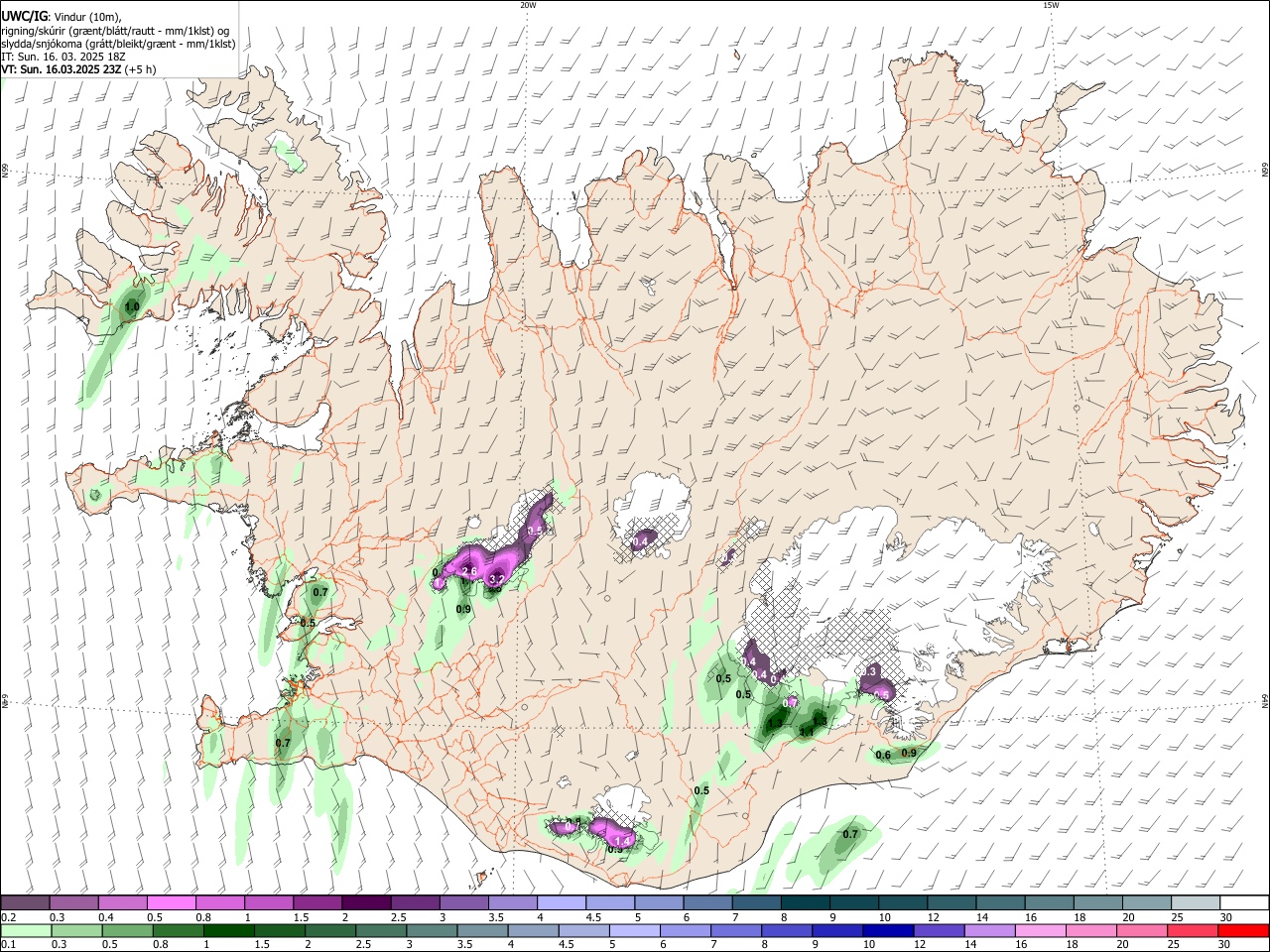Viewport: 1270px width, 952px height.
Task: Click the 0.3 value on southeast purple patch
Action: pyautogui.click(x=869, y=671)
